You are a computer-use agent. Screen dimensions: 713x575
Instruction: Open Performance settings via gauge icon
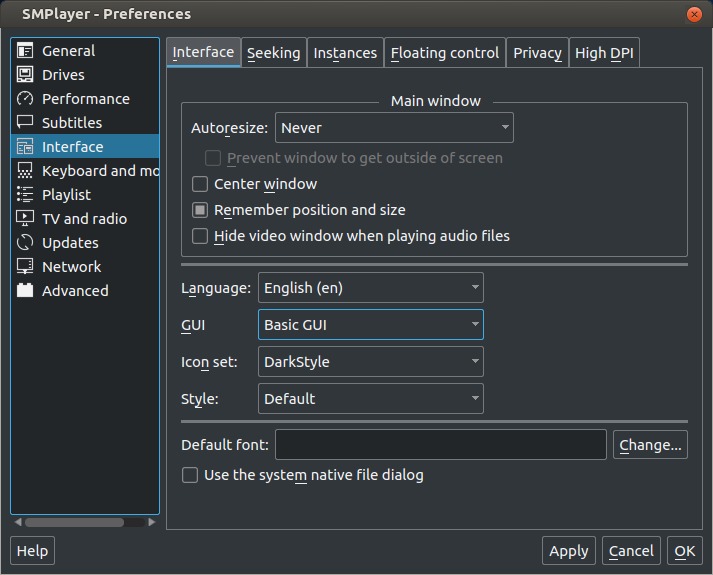click(25, 99)
